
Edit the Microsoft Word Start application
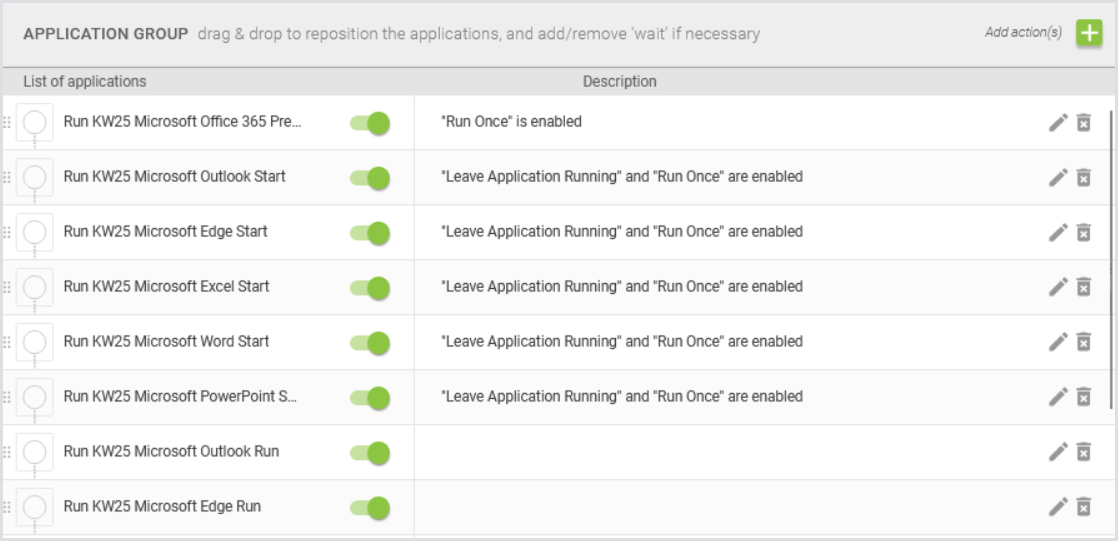click(x=1058, y=342)
